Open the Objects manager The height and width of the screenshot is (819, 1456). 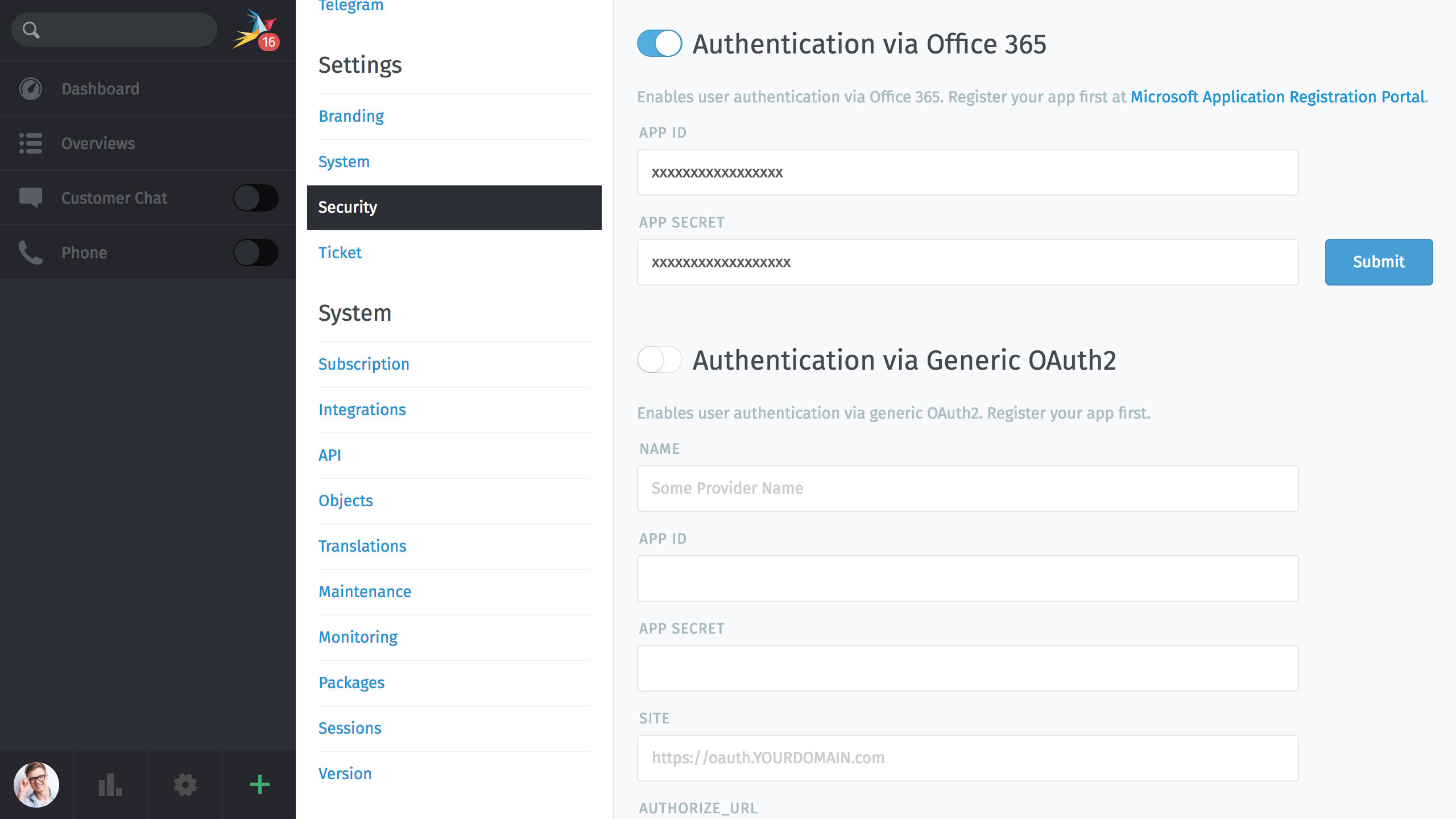(x=346, y=500)
